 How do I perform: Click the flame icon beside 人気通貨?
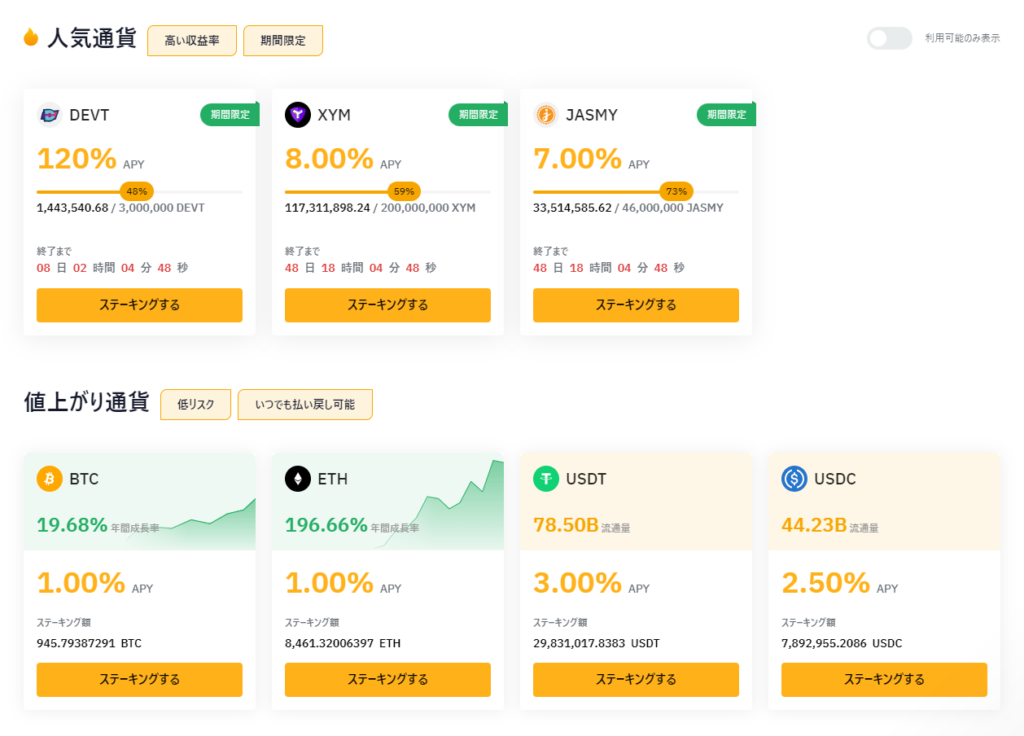31,37
